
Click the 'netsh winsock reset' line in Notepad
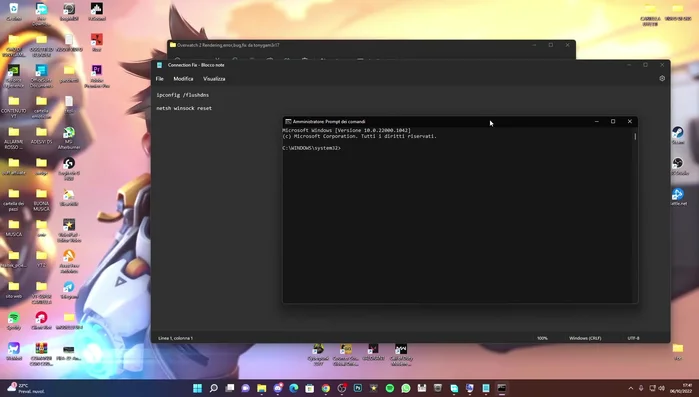[x=184, y=108]
